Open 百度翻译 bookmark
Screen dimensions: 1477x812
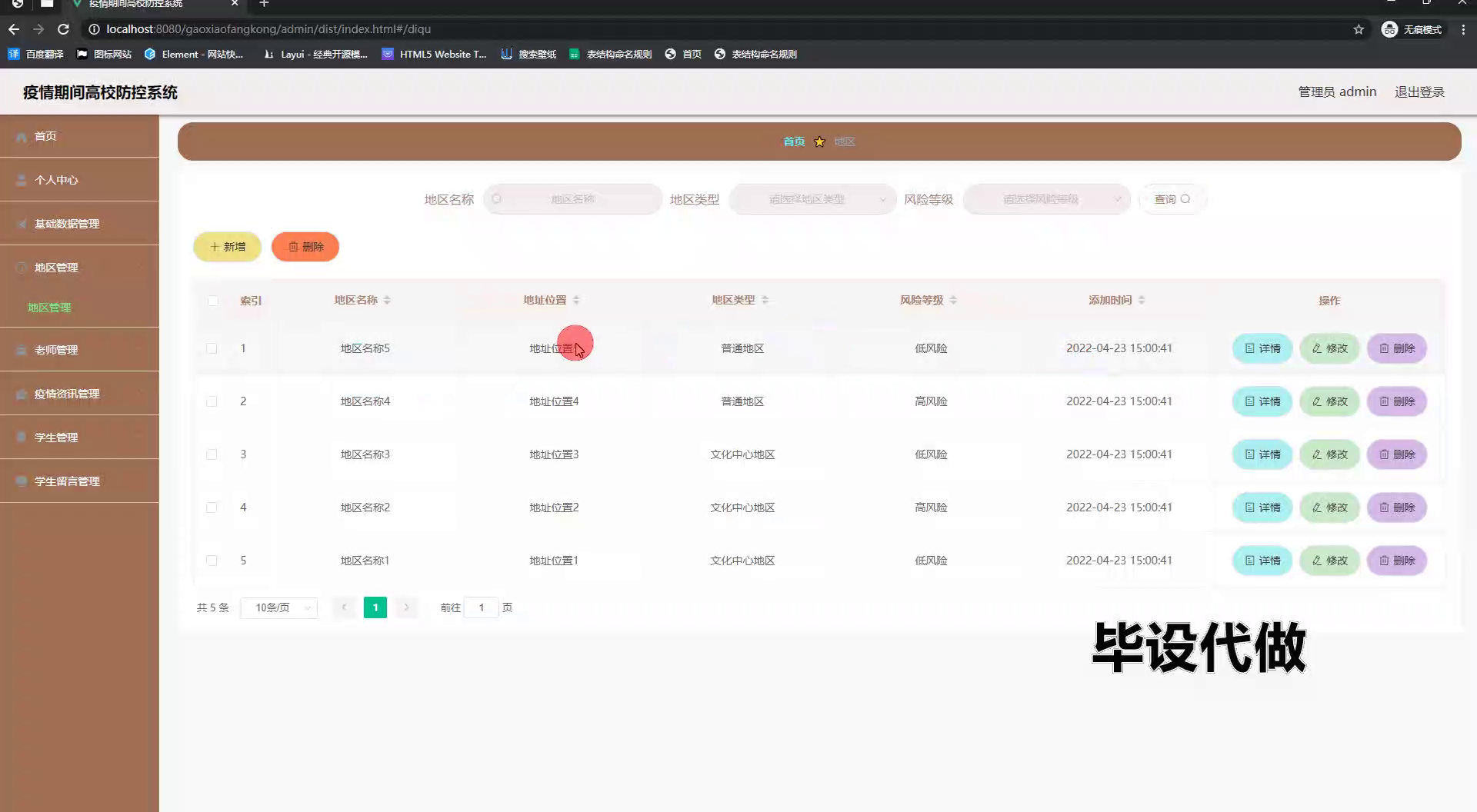pos(35,54)
